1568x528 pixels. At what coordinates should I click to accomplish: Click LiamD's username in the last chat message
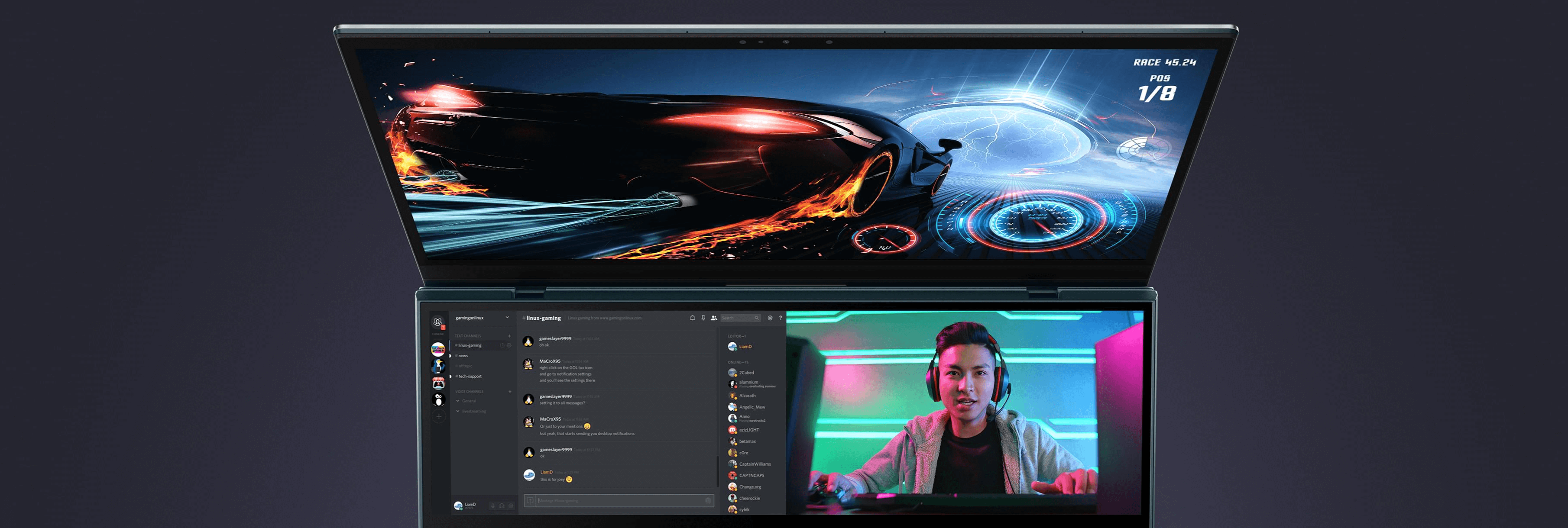(547, 473)
